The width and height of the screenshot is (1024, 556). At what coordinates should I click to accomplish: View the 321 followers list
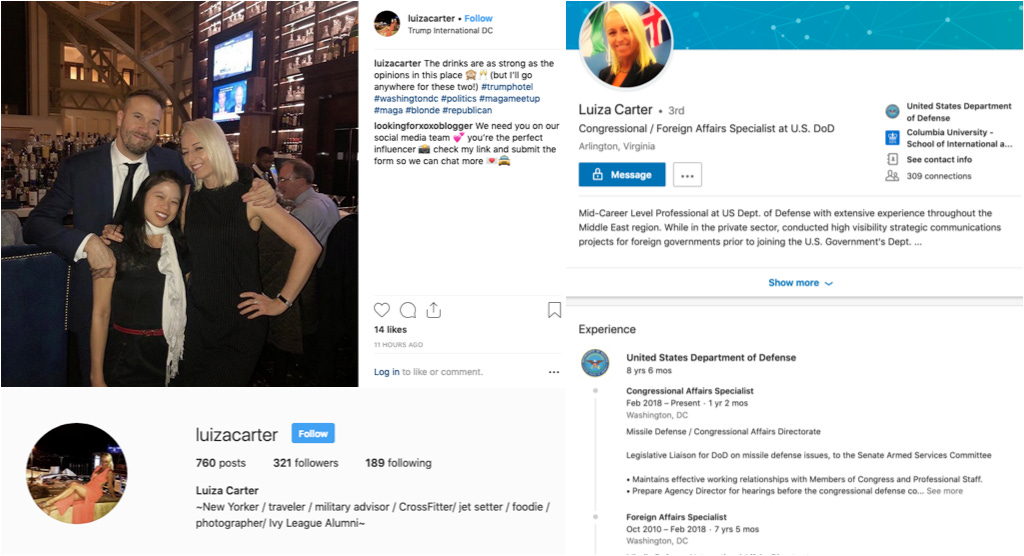click(306, 463)
